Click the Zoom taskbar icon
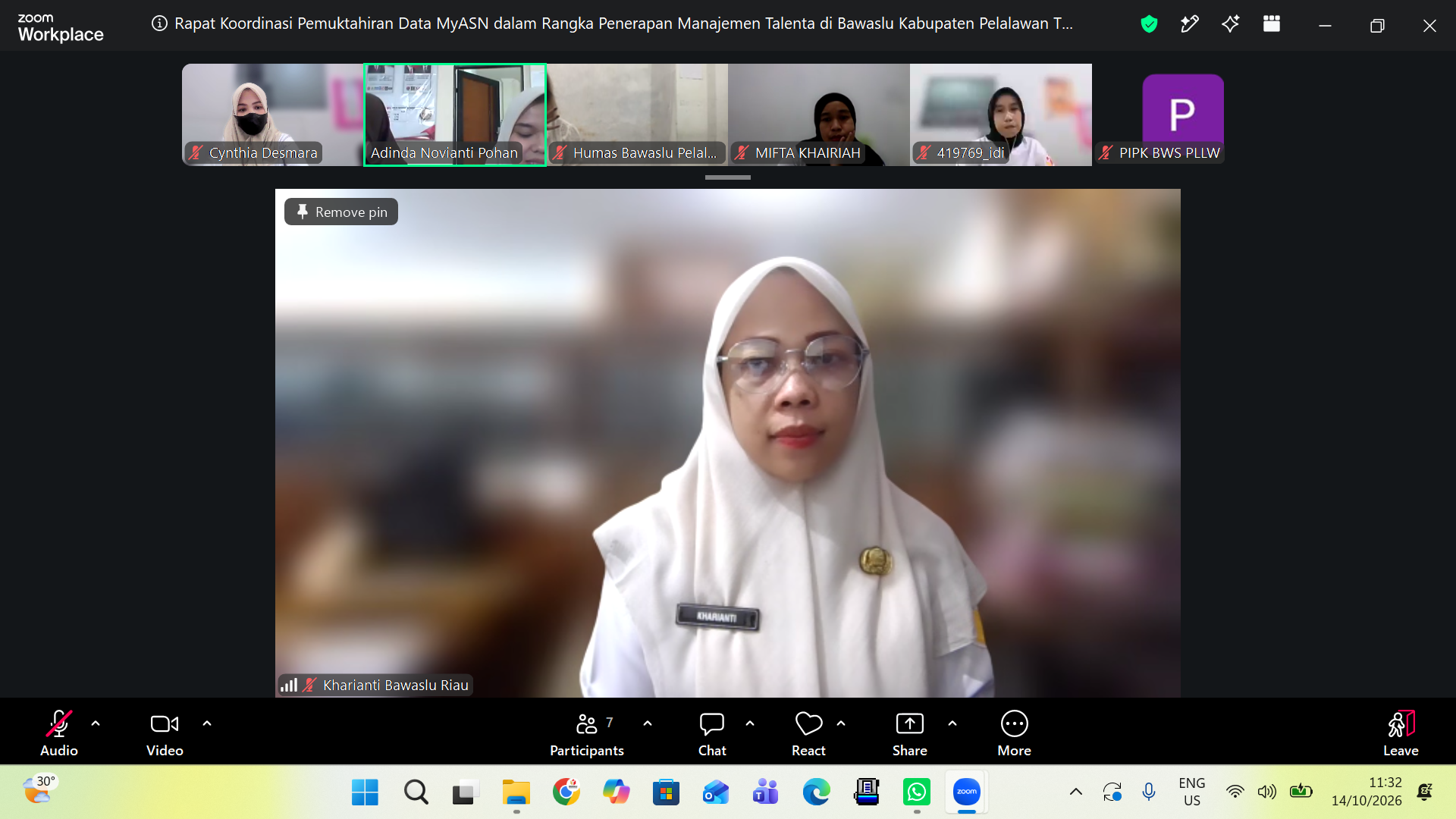The width and height of the screenshot is (1456, 819). tap(967, 792)
